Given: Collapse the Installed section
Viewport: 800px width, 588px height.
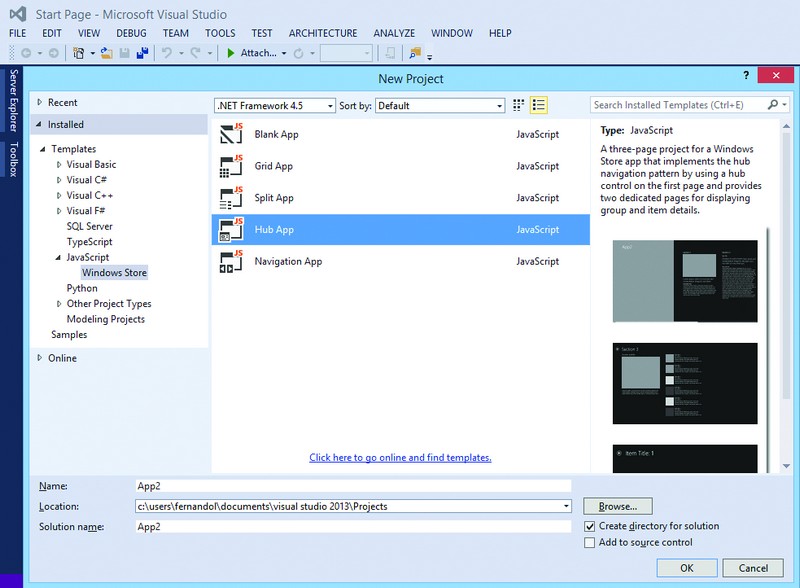Looking at the screenshot, I should click(39, 124).
